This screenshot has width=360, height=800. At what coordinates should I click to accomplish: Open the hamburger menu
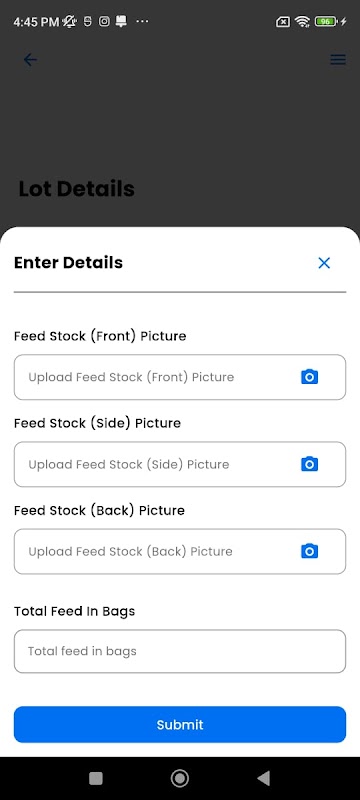pyautogui.click(x=338, y=60)
